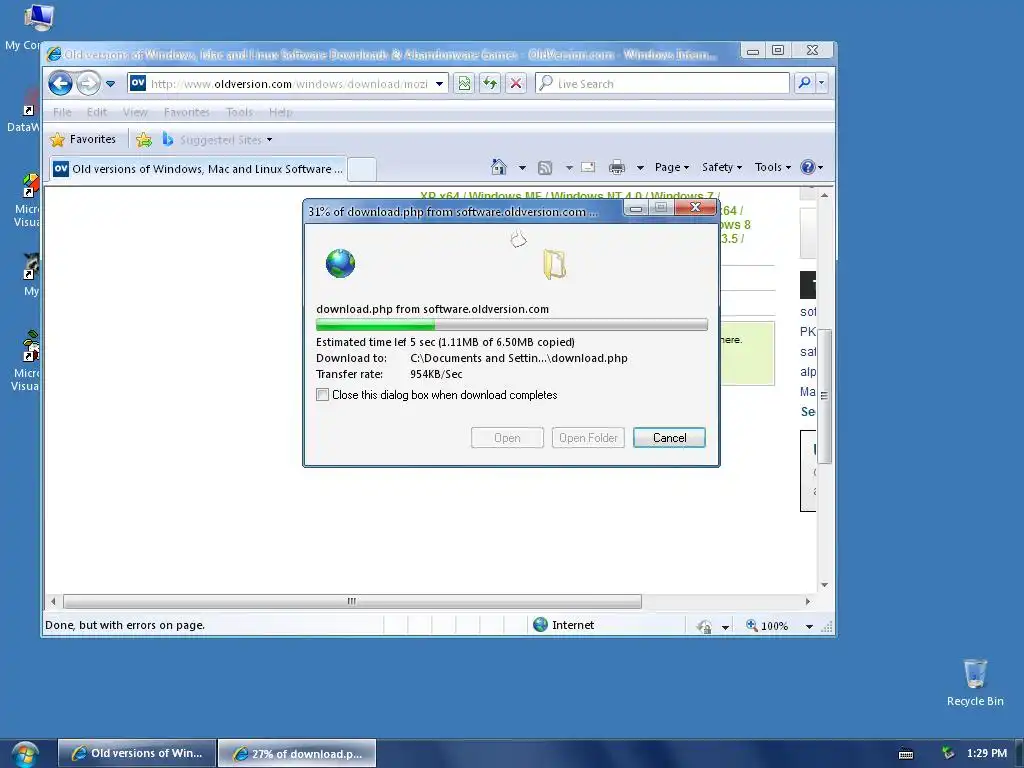Click the Favorites star button
This screenshot has height=768, width=1024.
pos(84,139)
